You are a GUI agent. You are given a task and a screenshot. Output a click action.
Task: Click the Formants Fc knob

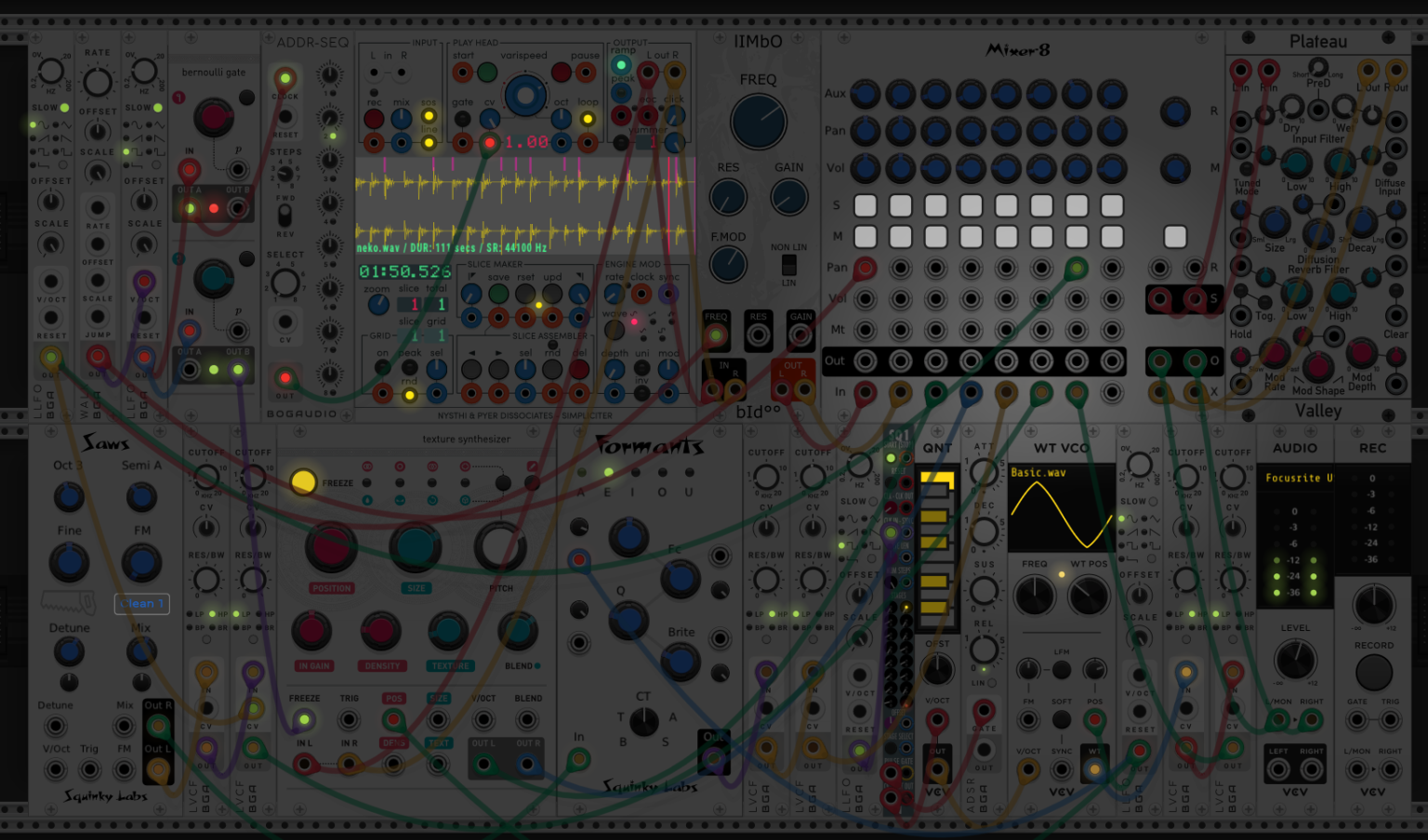[681, 578]
